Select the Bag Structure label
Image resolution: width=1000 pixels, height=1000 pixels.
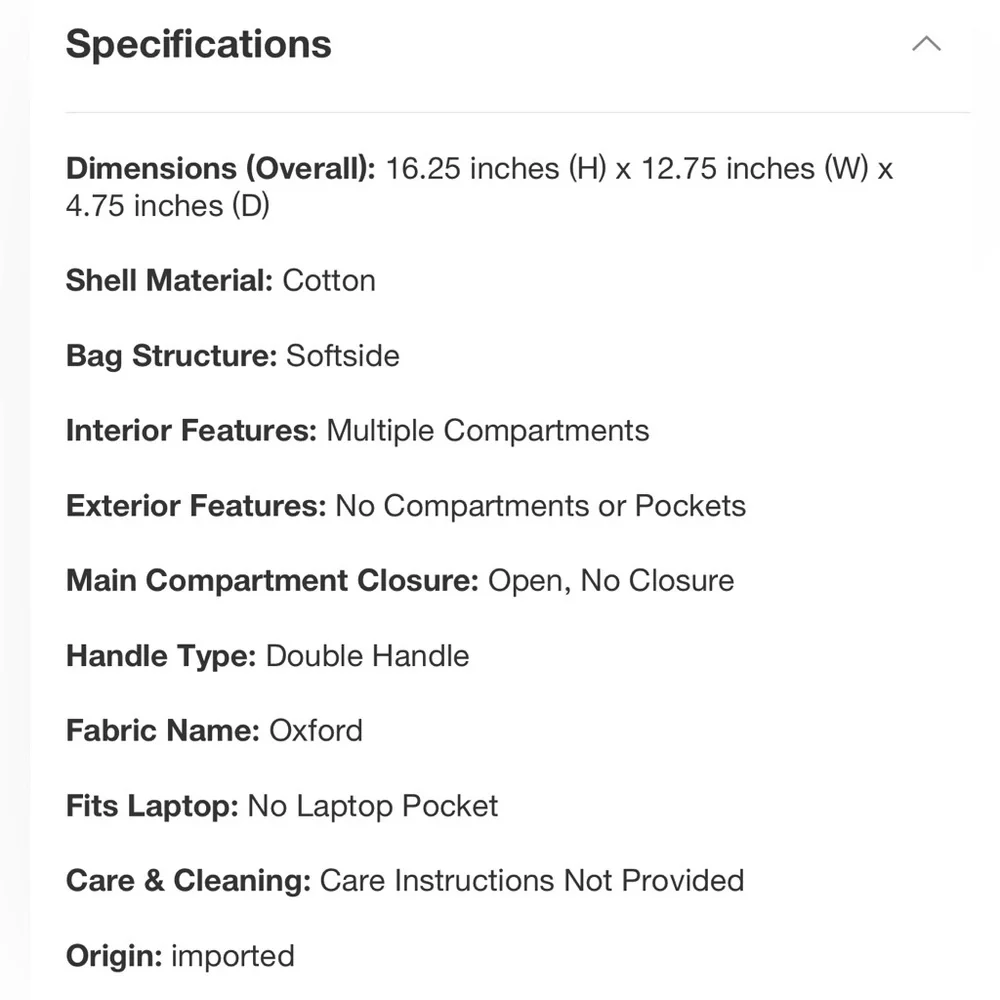(x=172, y=356)
